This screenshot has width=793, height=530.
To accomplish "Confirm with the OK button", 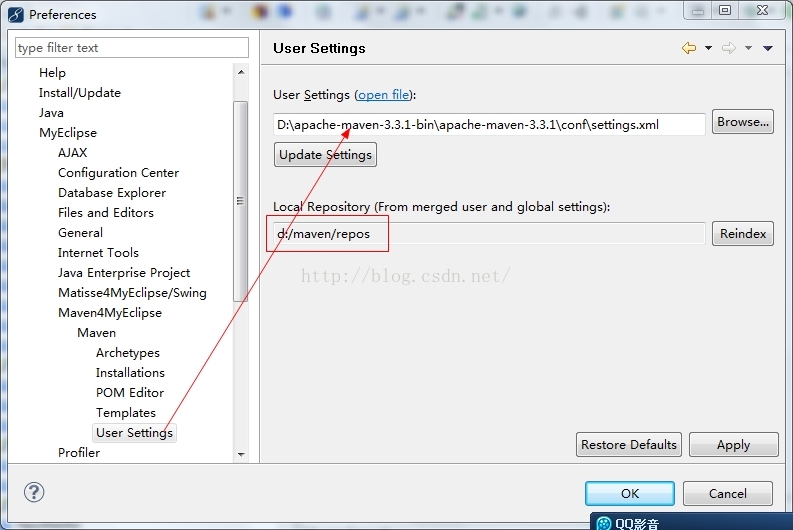I will pyautogui.click(x=630, y=494).
